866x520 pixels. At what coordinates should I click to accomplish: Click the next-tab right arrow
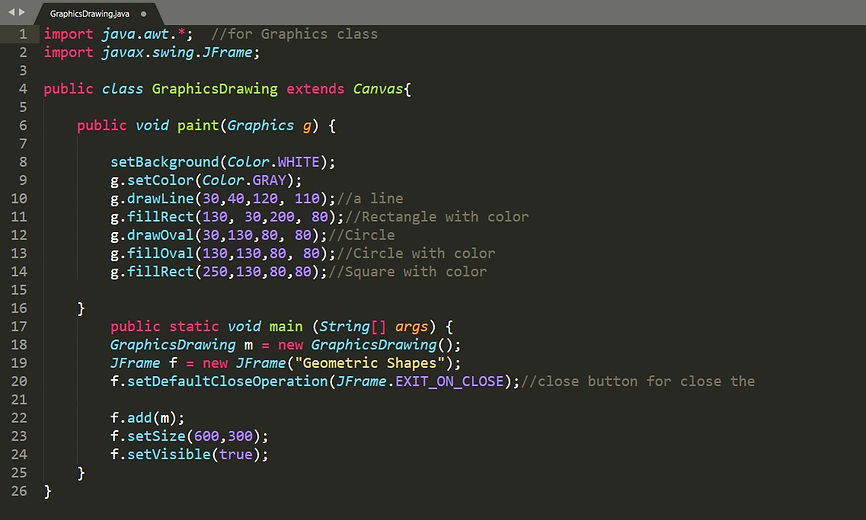pyautogui.click(x=22, y=12)
